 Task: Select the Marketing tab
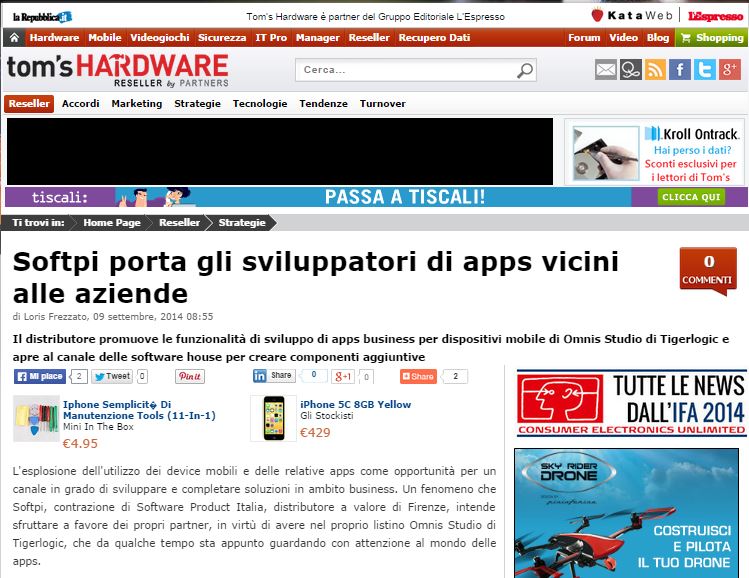point(137,104)
